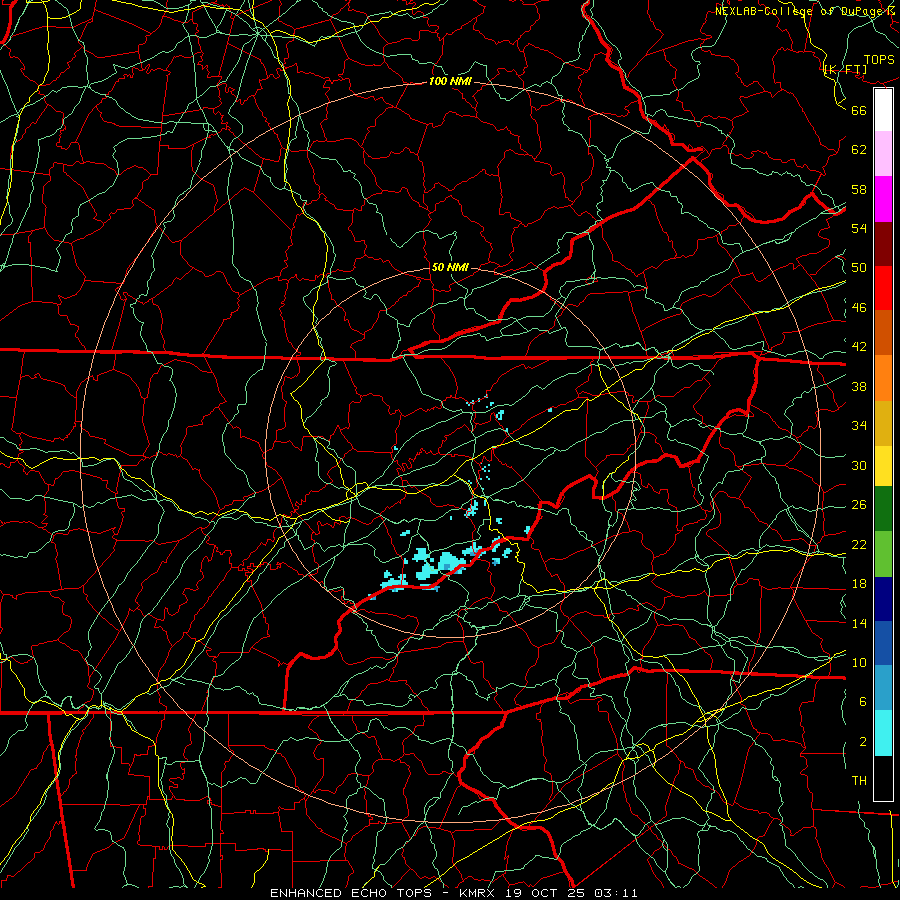Screen dimensions: 900x900
Task: Click the 'NEXLAB-College of DuPage' credit text
Action: 798,11
